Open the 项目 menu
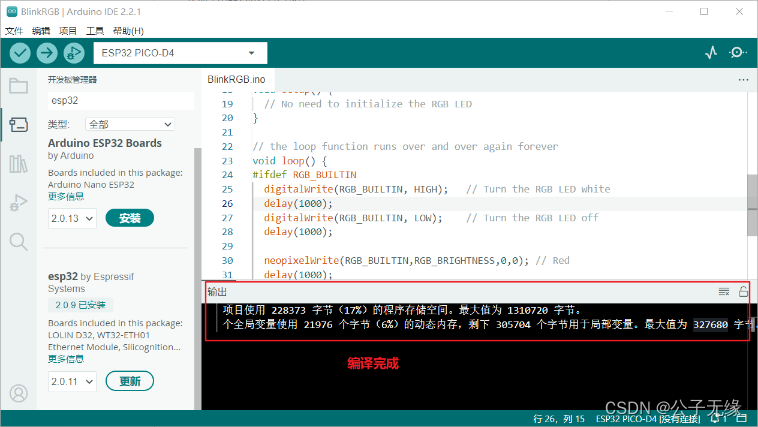Image resolution: width=758 pixels, height=427 pixels. (x=68, y=31)
